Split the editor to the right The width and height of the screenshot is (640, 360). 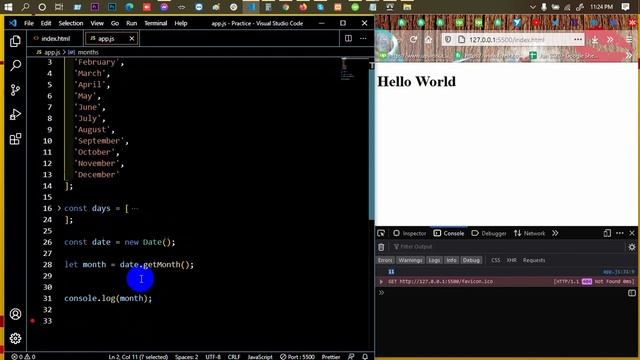[348, 38]
